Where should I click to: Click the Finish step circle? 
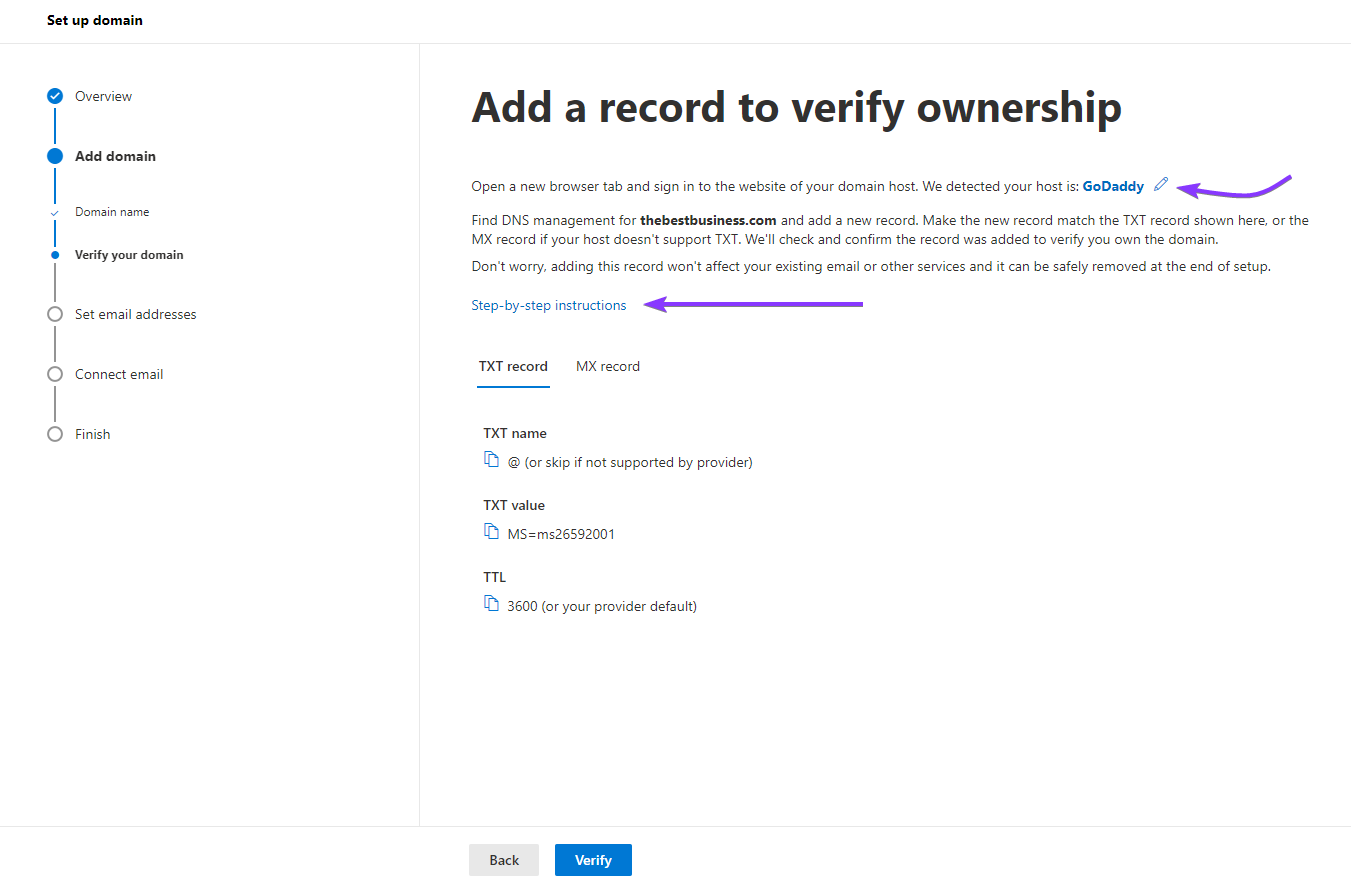[x=55, y=434]
